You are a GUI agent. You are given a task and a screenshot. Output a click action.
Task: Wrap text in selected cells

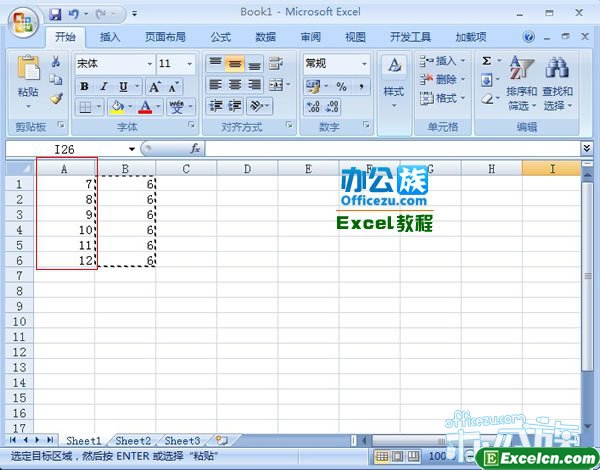point(276,64)
